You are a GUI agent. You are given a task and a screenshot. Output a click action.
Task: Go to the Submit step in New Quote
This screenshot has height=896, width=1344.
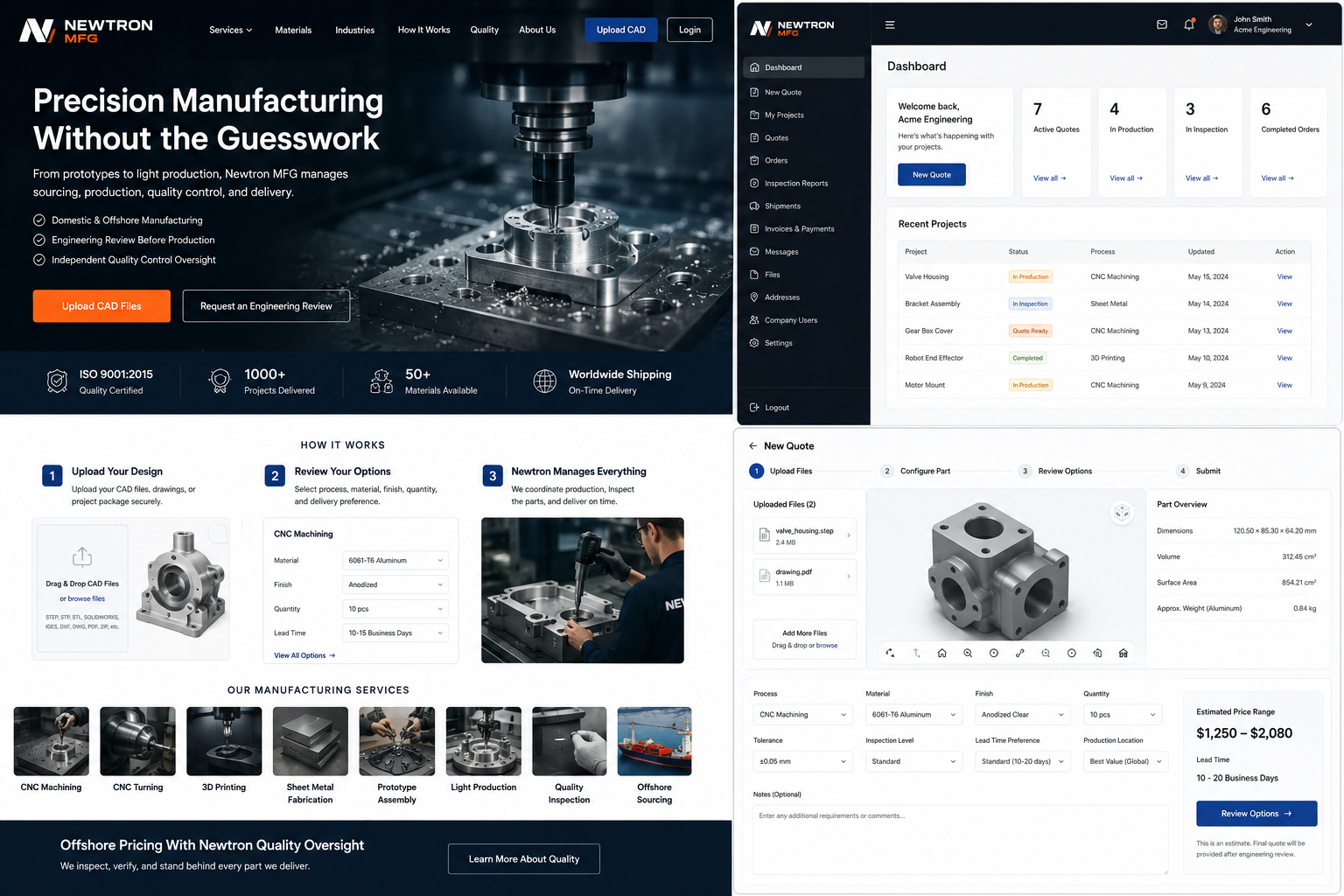tap(1199, 471)
